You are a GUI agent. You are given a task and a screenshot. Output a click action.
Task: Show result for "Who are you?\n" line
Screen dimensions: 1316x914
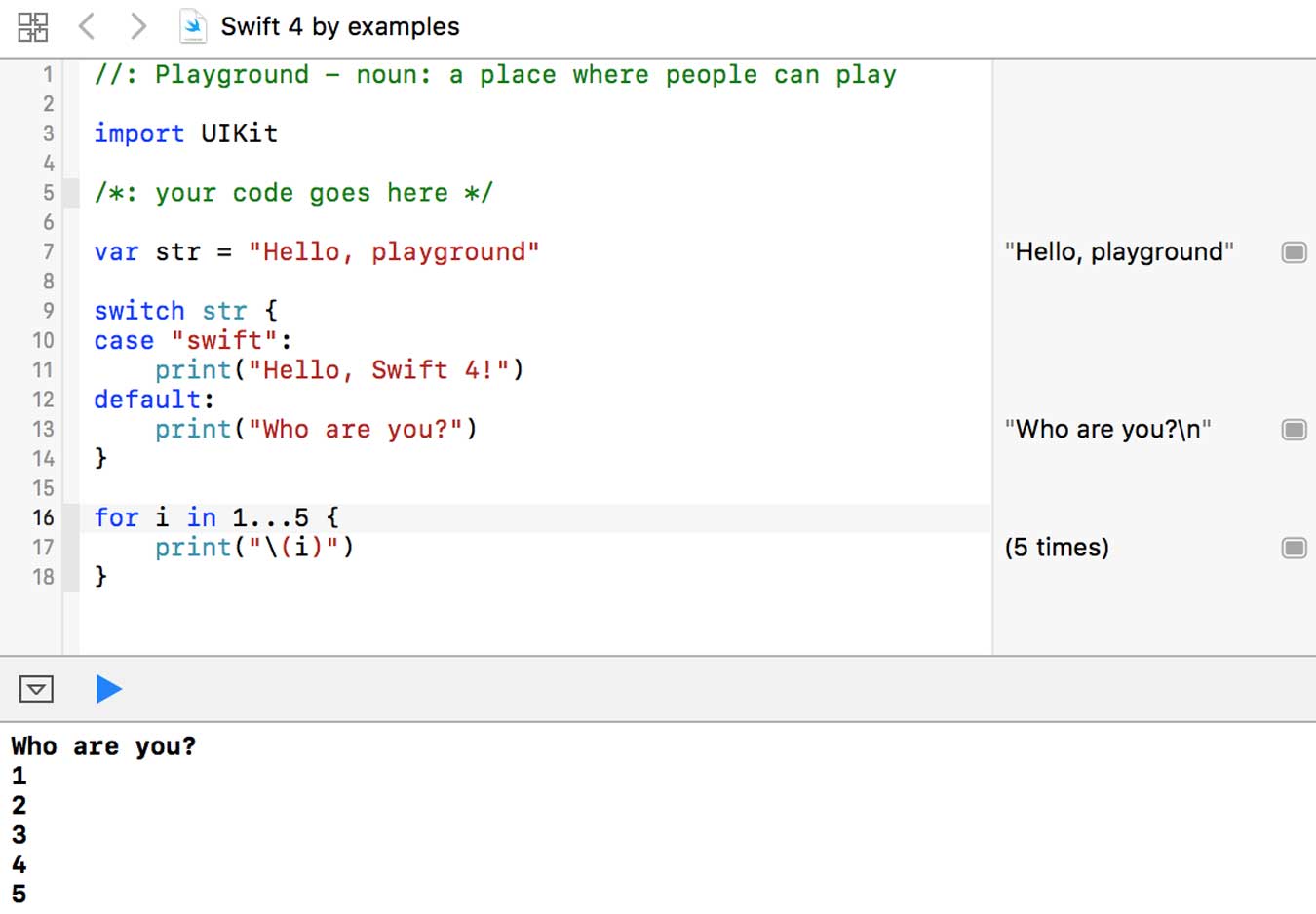coord(1294,430)
